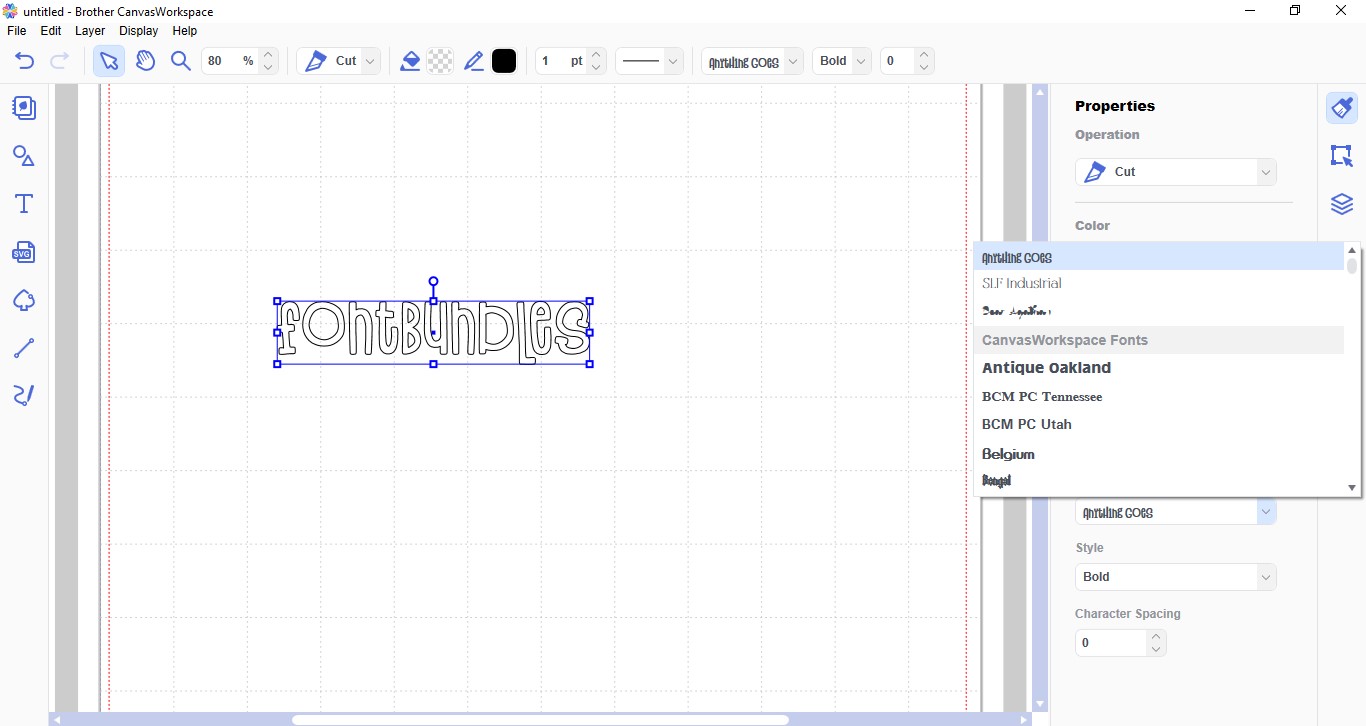Click the Undo arrow icon
Image resolution: width=1366 pixels, height=726 pixels.
[25, 61]
